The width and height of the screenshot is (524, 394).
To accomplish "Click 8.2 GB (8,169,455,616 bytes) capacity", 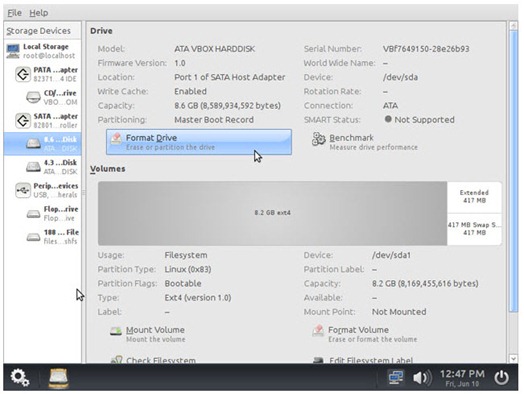I will click(x=425, y=283).
